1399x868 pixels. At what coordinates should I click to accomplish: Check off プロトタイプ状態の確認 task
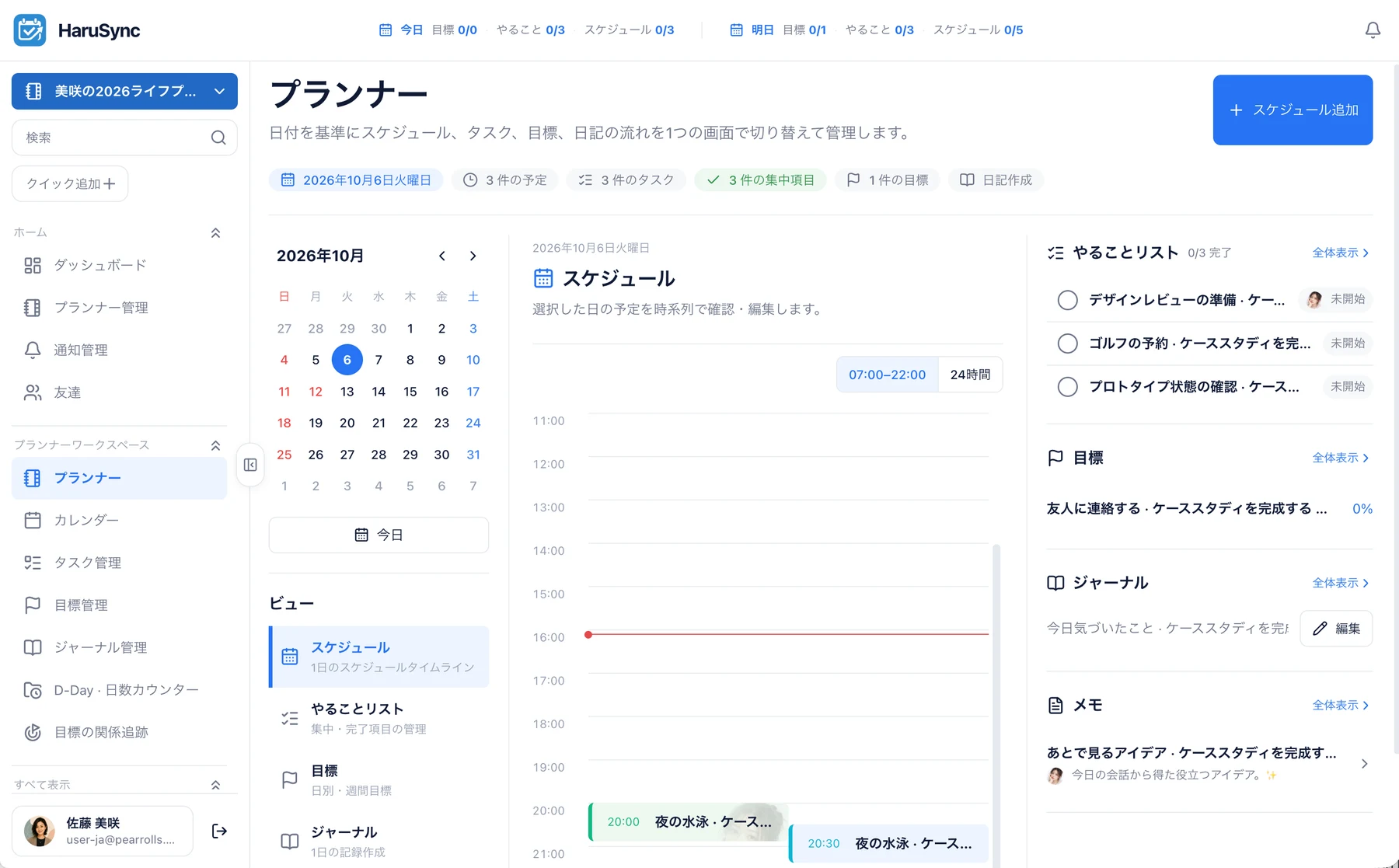pyautogui.click(x=1068, y=387)
